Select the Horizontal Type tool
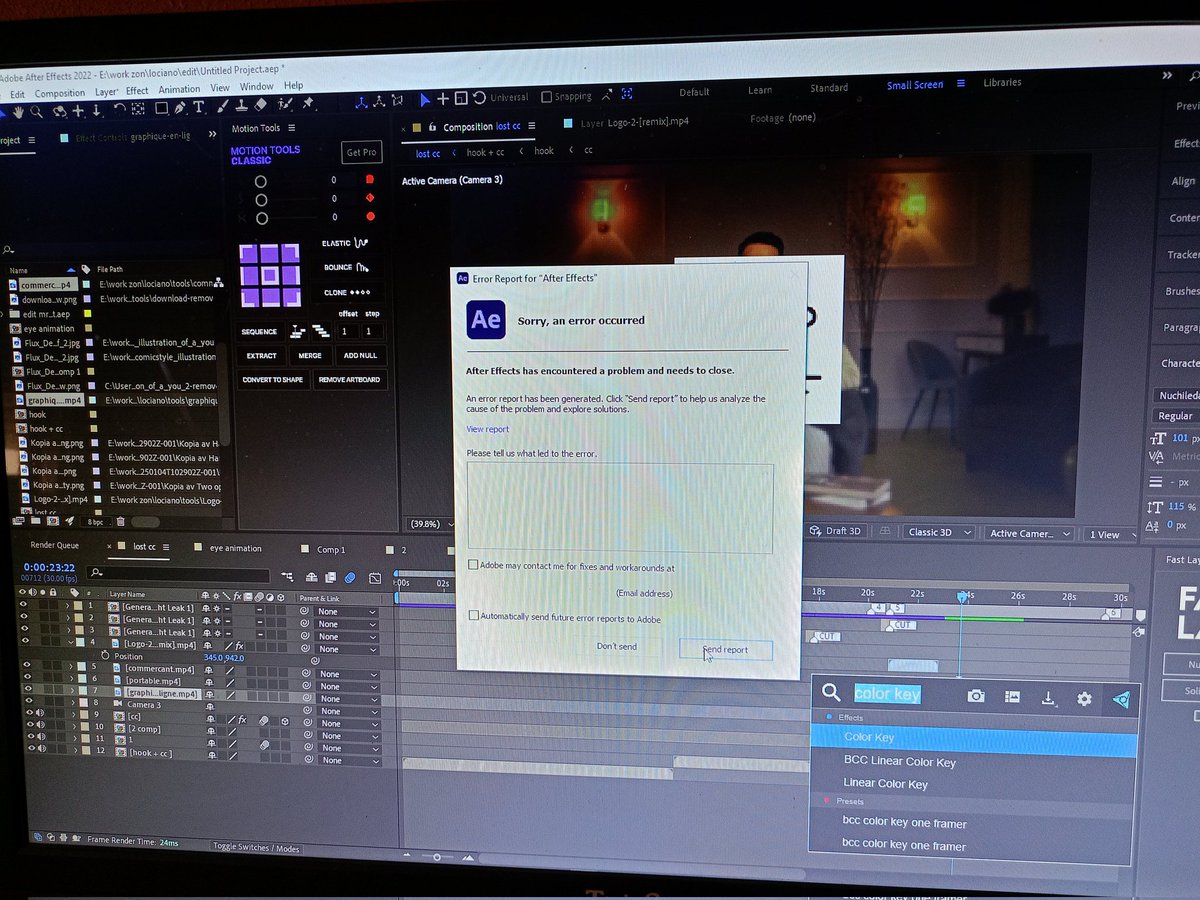Viewport: 1200px width, 900px height. [x=198, y=107]
